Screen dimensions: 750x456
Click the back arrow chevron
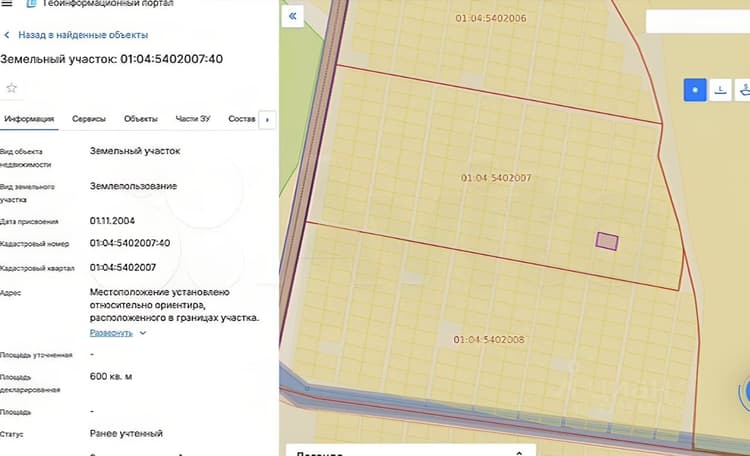[x=7, y=35]
